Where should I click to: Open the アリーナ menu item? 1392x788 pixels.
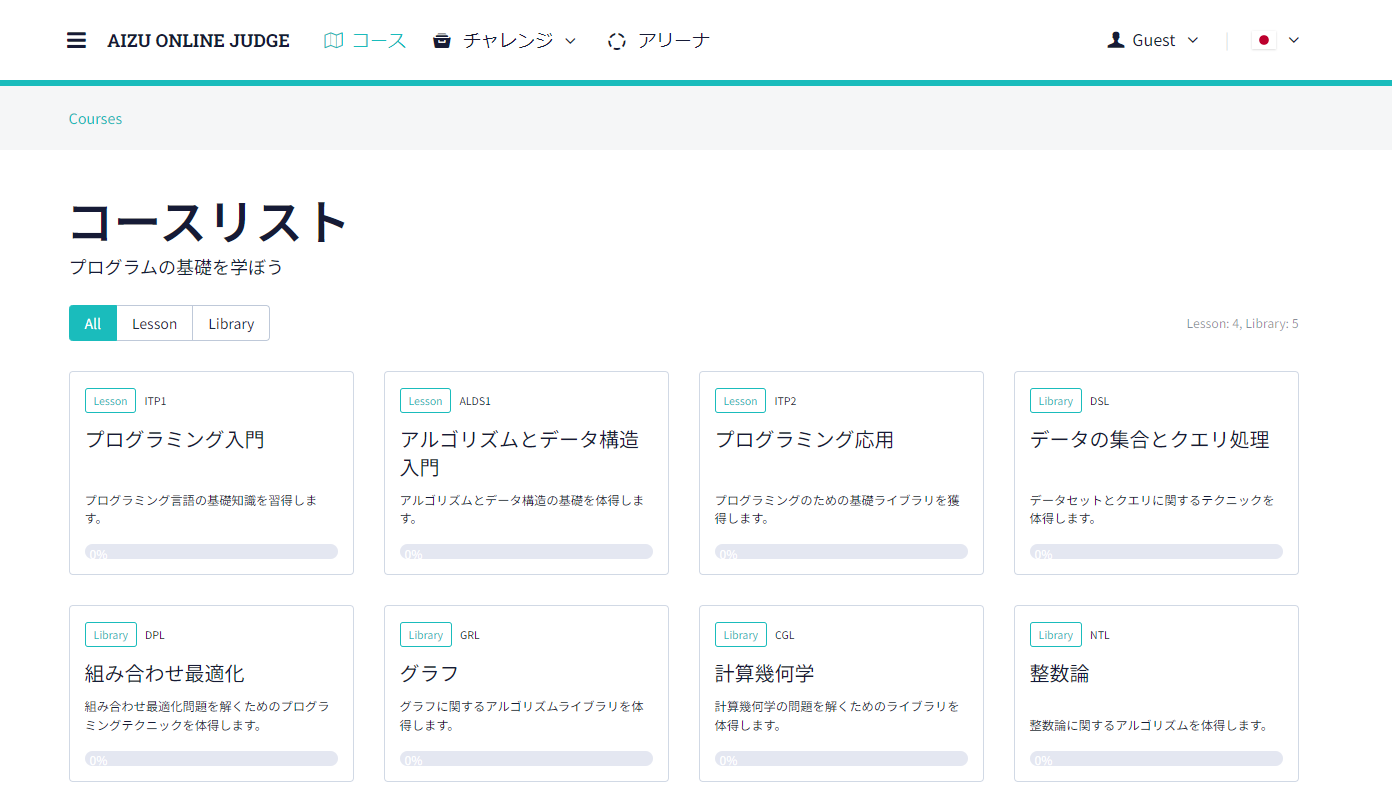pyautogui.click(x=673, y=41)
